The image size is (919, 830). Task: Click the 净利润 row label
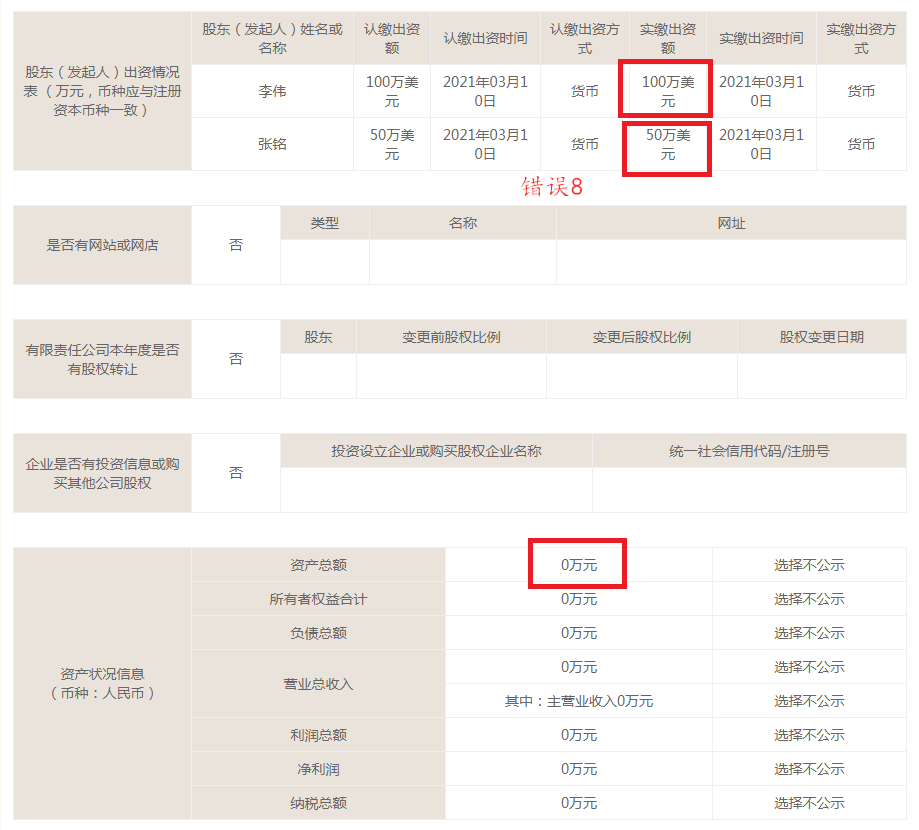click(x=318, y=769)
